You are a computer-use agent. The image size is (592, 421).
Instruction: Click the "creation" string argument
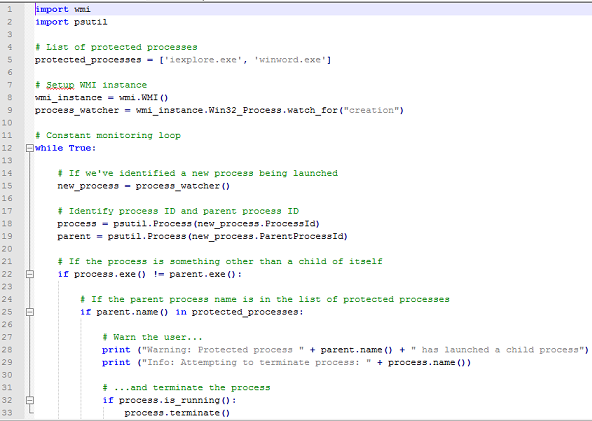(371, 110)
